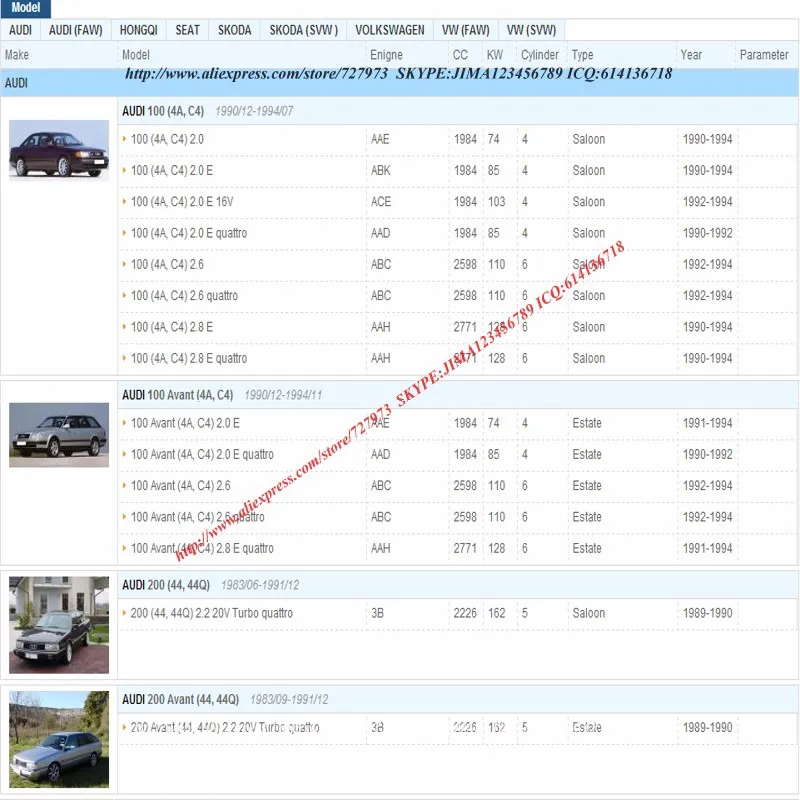Switch to the AUDI (FAW) tab
The height and width of the screenshot is (800, 800).
point(76,30)
